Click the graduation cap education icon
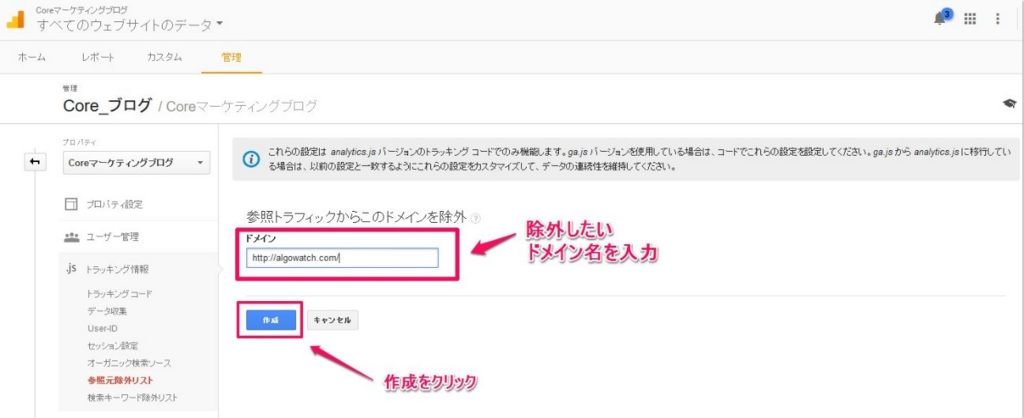This screenshot has height=418, width=1024. pos(1010,104)
